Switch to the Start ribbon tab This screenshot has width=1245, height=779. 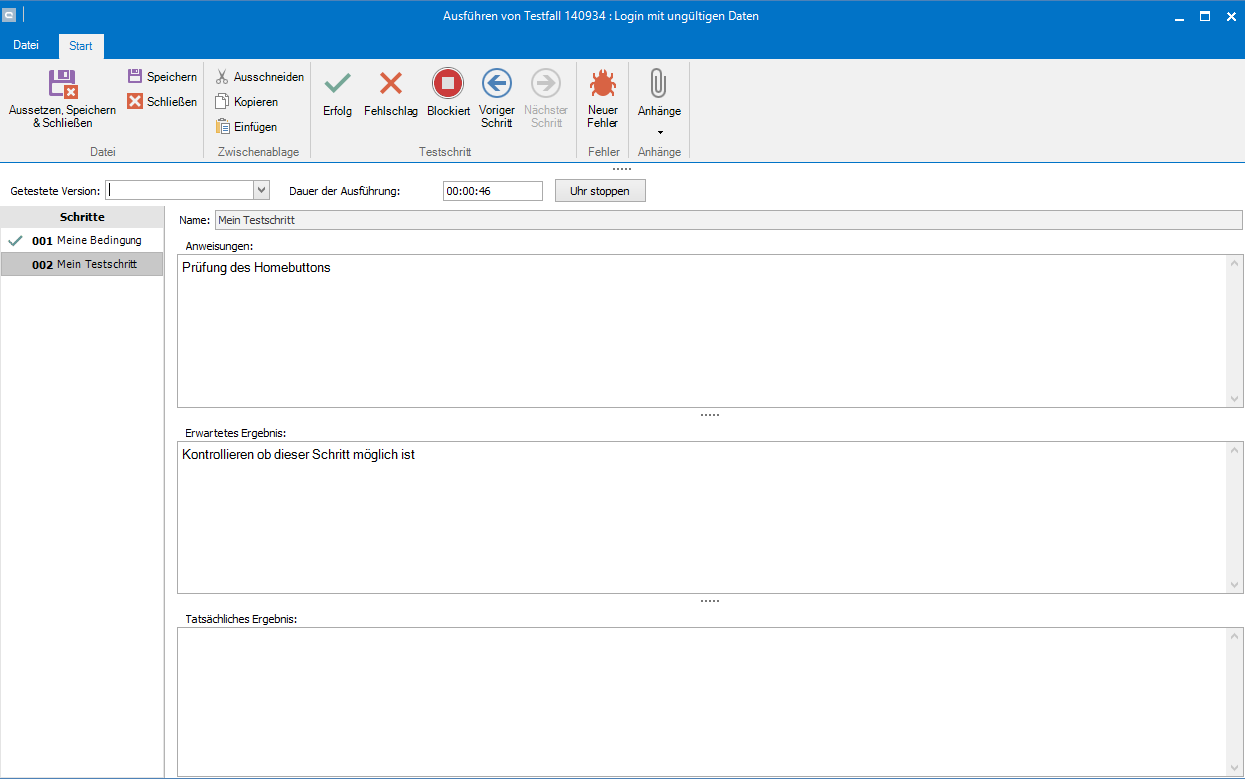[81, 46]
